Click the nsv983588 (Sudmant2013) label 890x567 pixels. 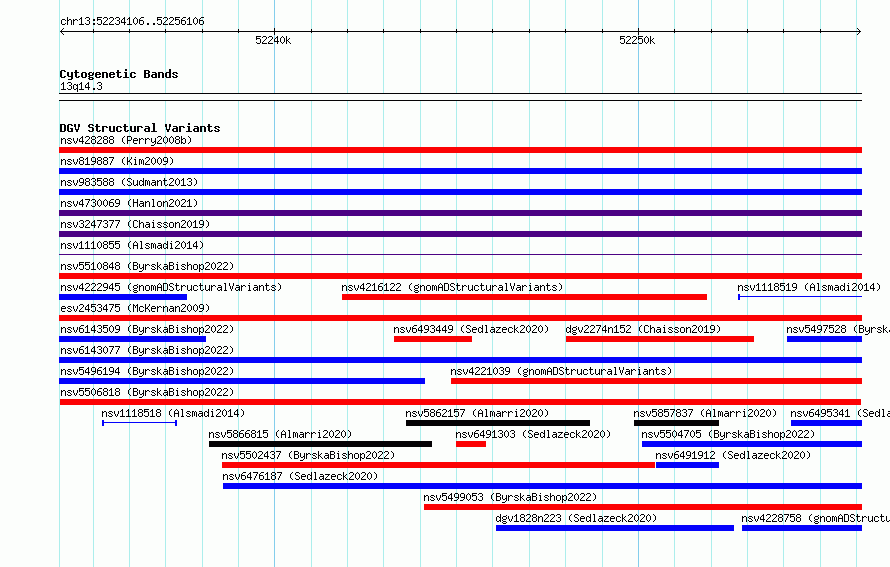pos(129,182)
